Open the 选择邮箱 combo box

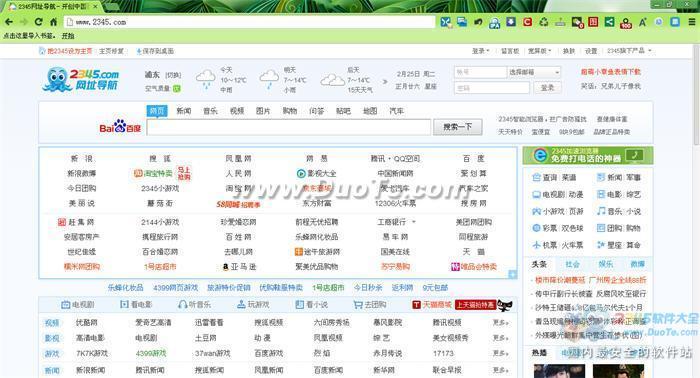(x=534, y=72)
